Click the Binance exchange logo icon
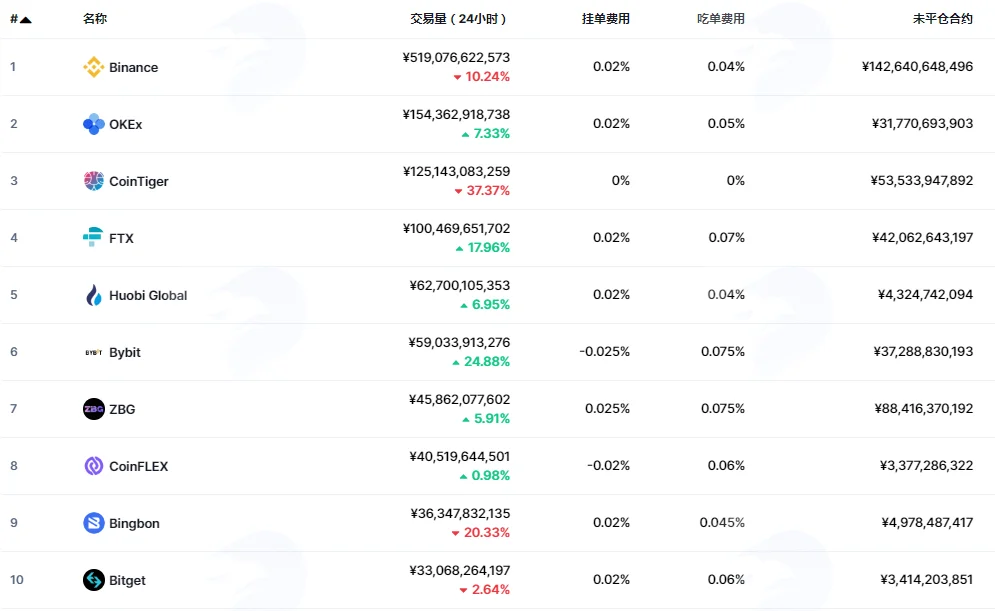 (93, 67)
